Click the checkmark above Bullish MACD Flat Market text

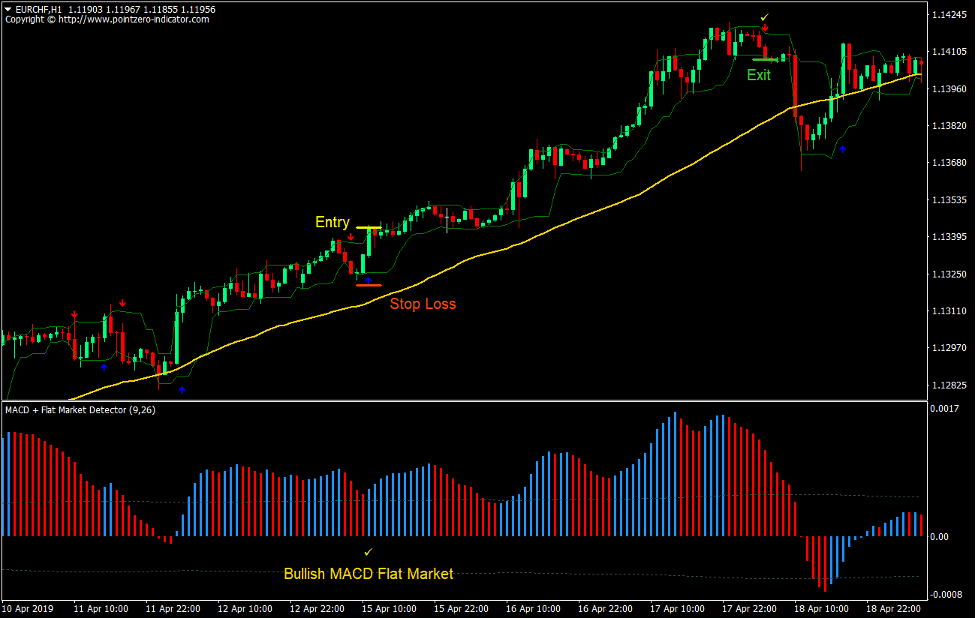(x=370, y=551)
